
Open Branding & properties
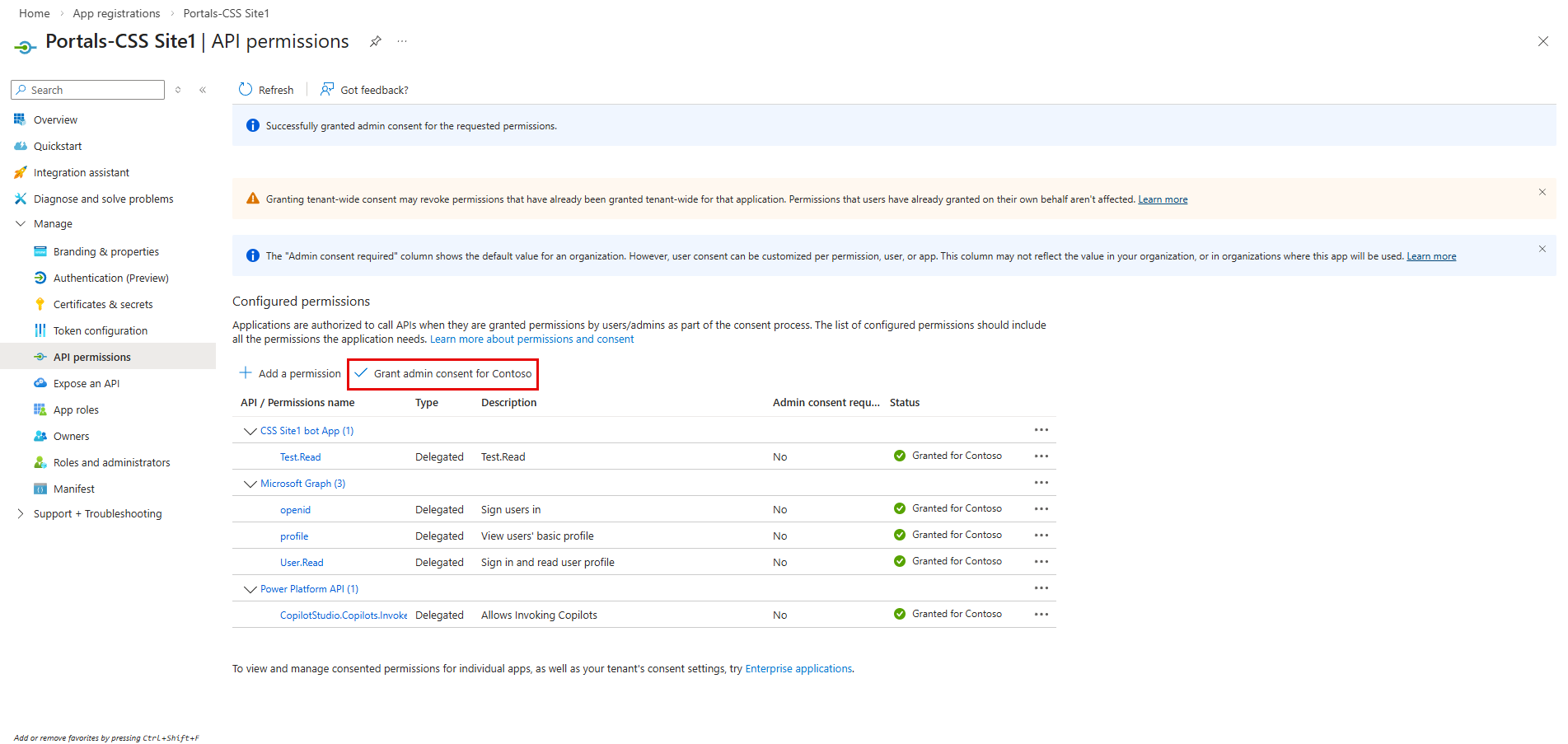tap(108, 251)
